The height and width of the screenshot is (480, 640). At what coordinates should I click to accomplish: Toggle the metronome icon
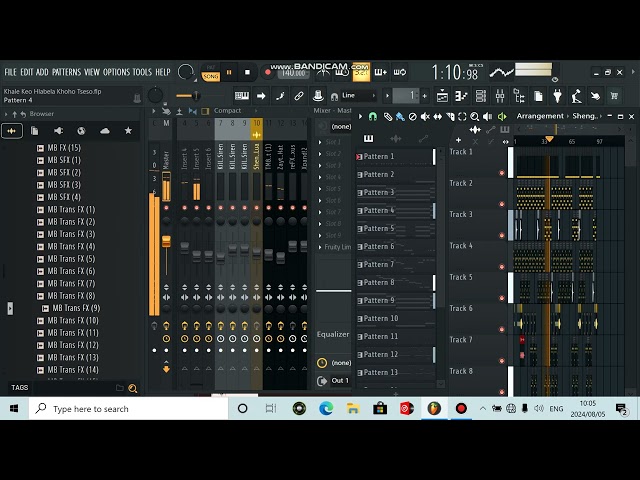coord(323,73)
